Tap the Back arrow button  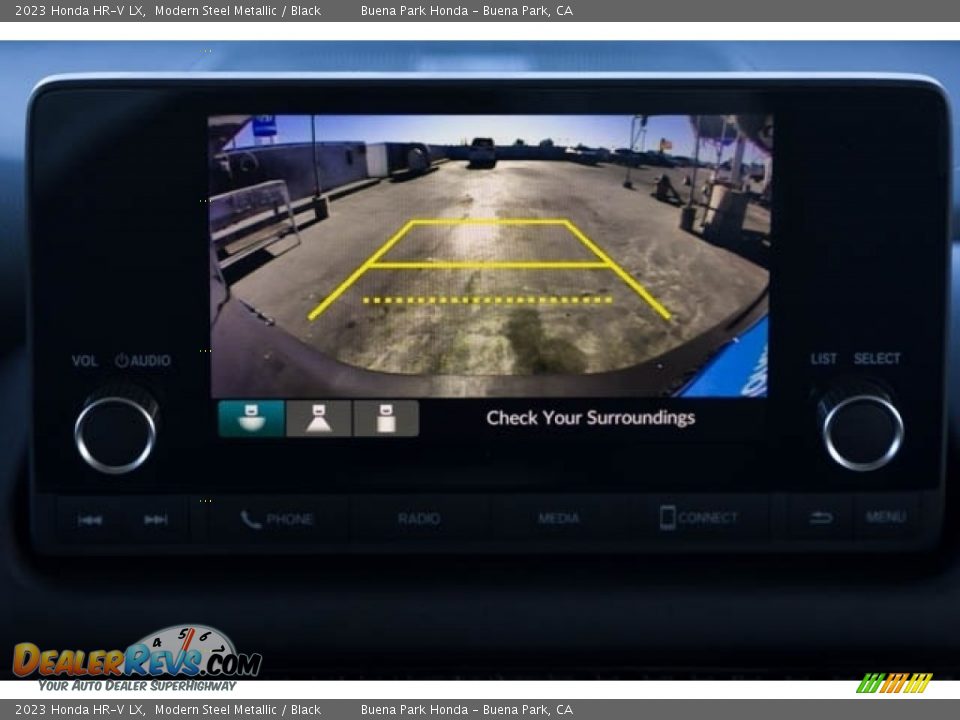click(820, 518)
